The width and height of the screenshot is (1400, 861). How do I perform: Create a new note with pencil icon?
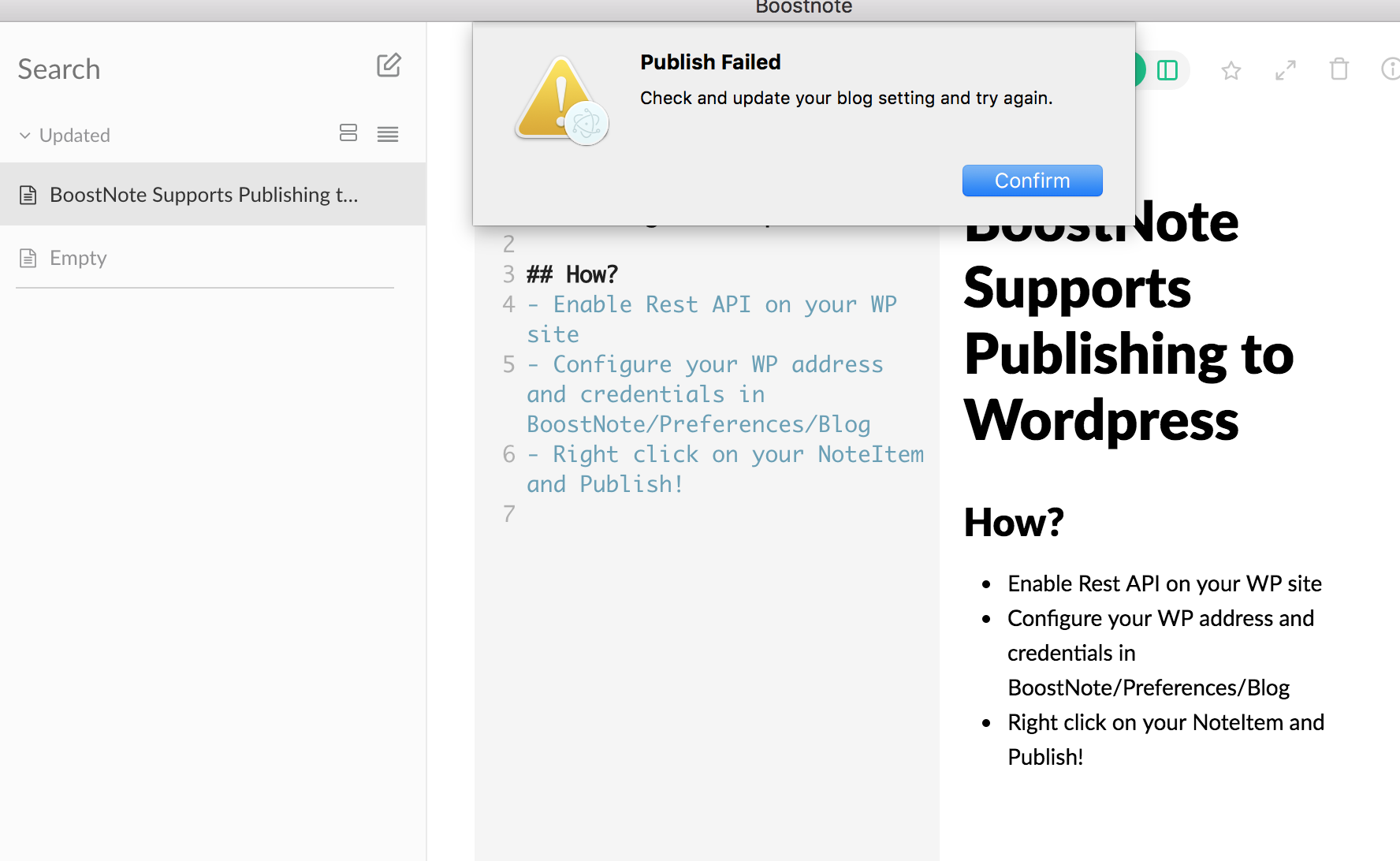pos(389,65)
